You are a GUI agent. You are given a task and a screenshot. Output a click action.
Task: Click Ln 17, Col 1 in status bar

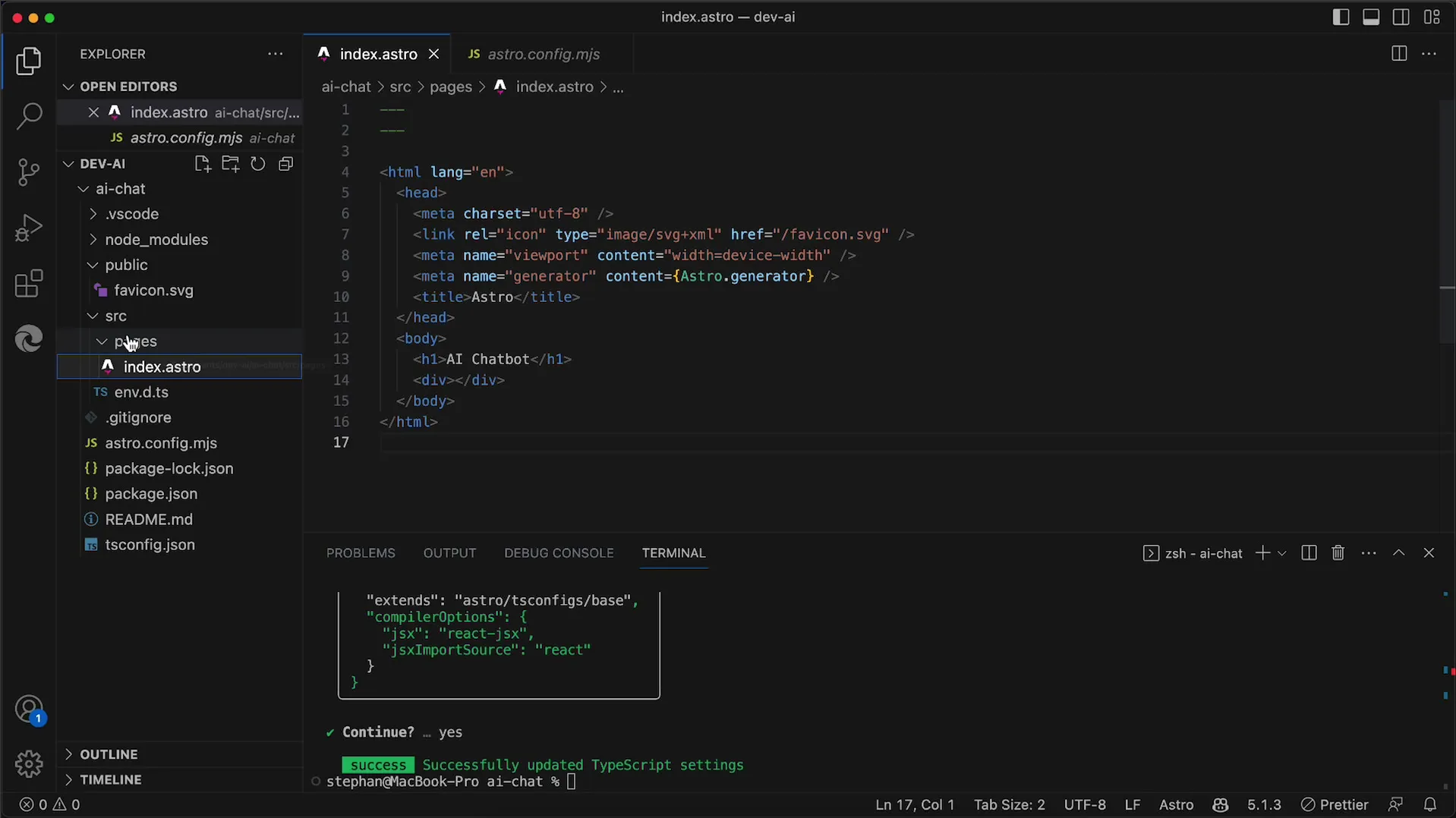tap(915, 804)
